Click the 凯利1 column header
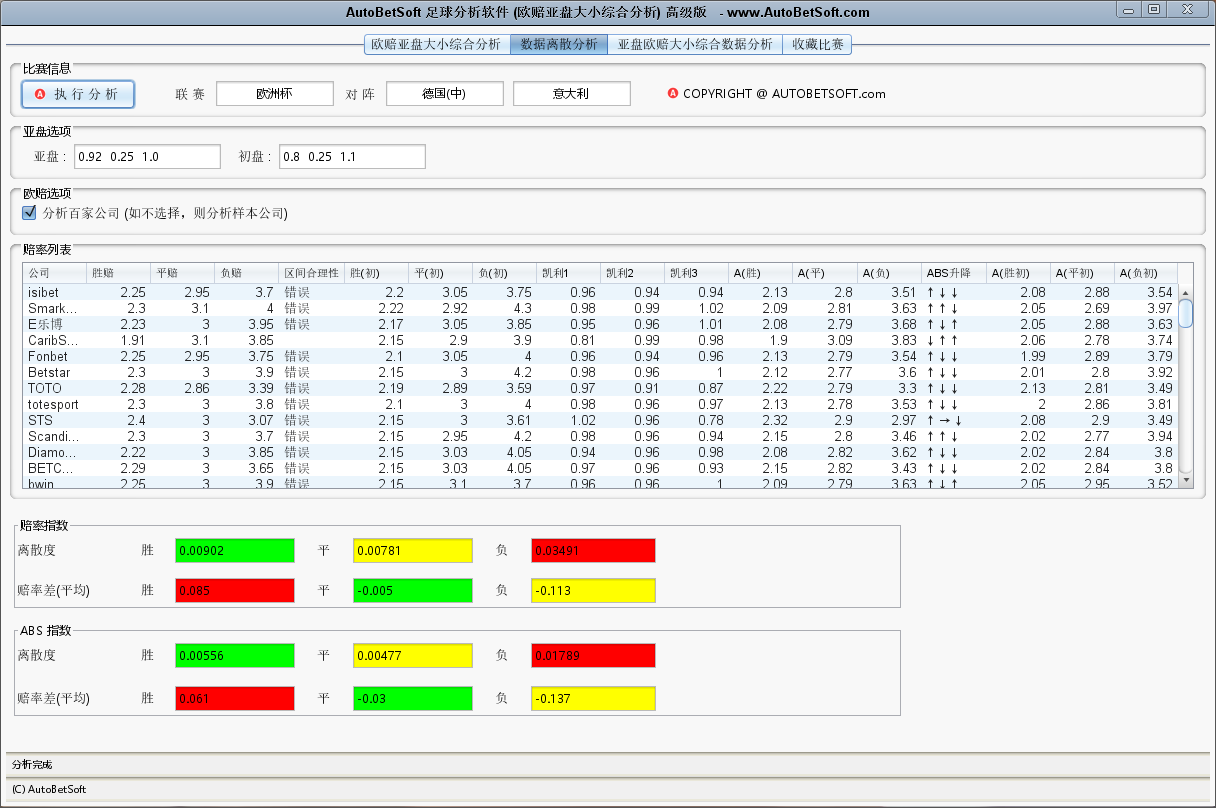Image resolution: width=1216 pixels, height=808 pixels. click(568, 273)
